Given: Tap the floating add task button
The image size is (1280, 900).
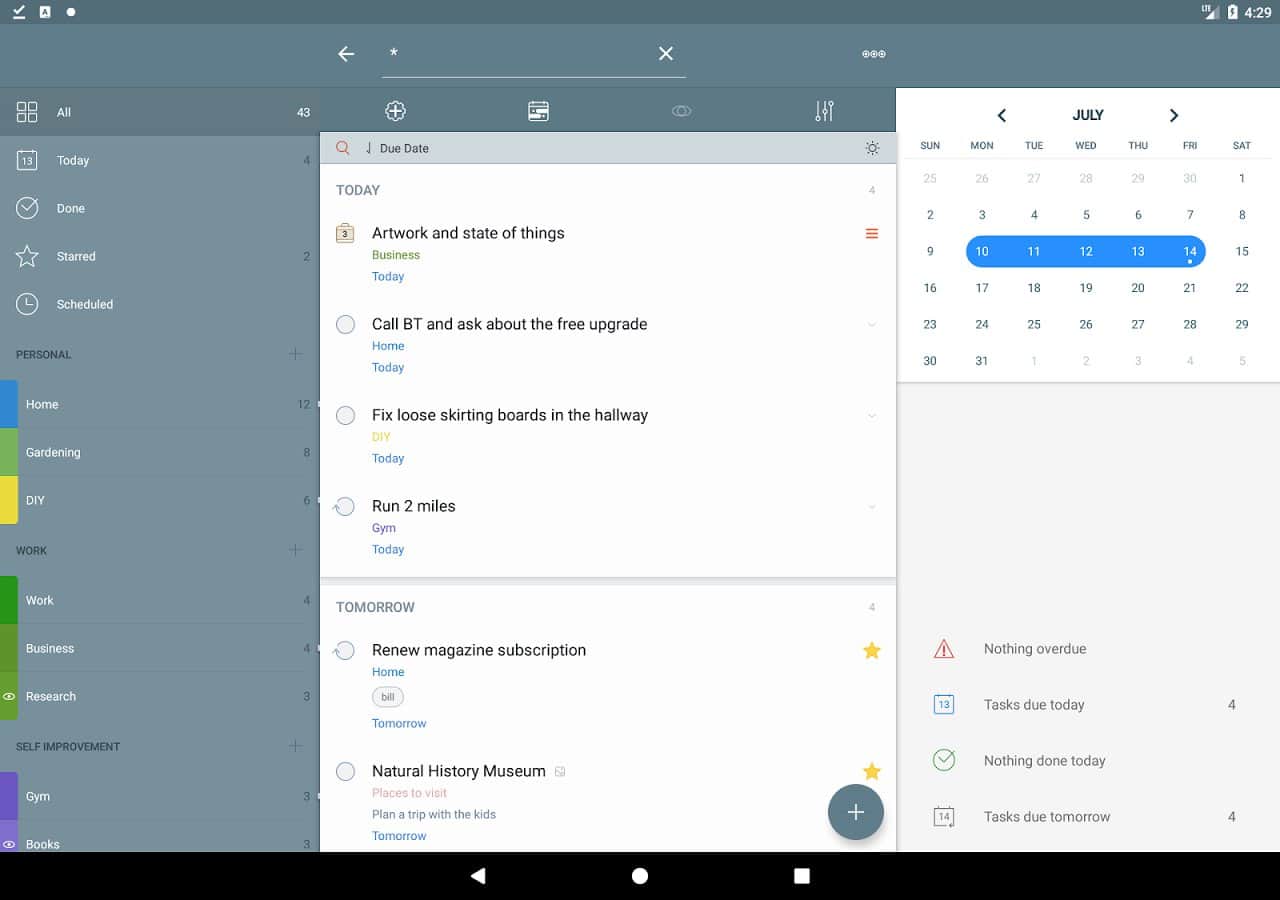Looking at the screenshot, I should tap(855, 812).
